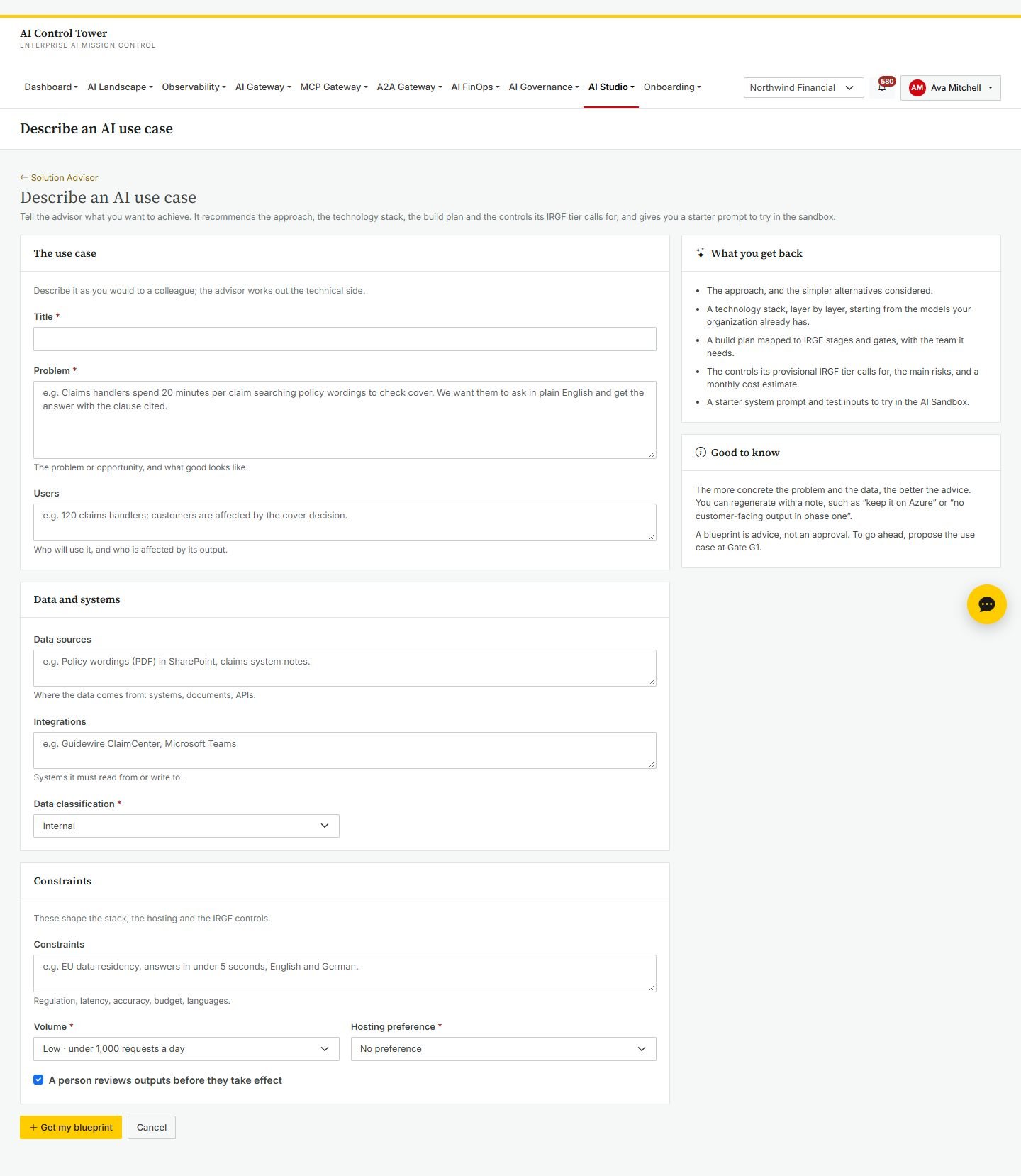The height and width of the screenshot is (1176, 1021).
Task: Open the AI Gateway menu
Action: (x=263, y=87)
